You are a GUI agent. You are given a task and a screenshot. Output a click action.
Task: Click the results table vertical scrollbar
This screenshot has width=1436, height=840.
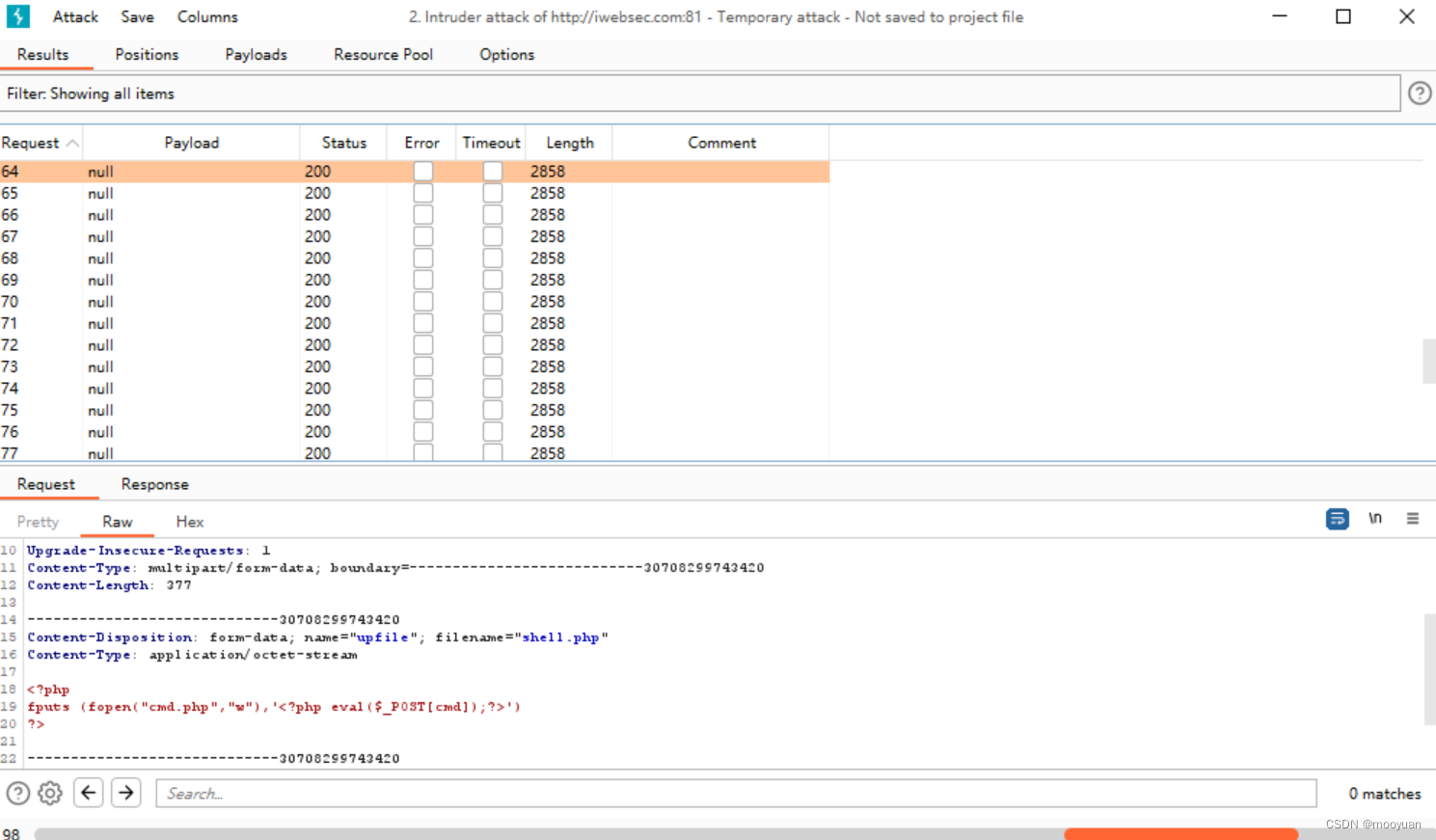[1429, 361]
